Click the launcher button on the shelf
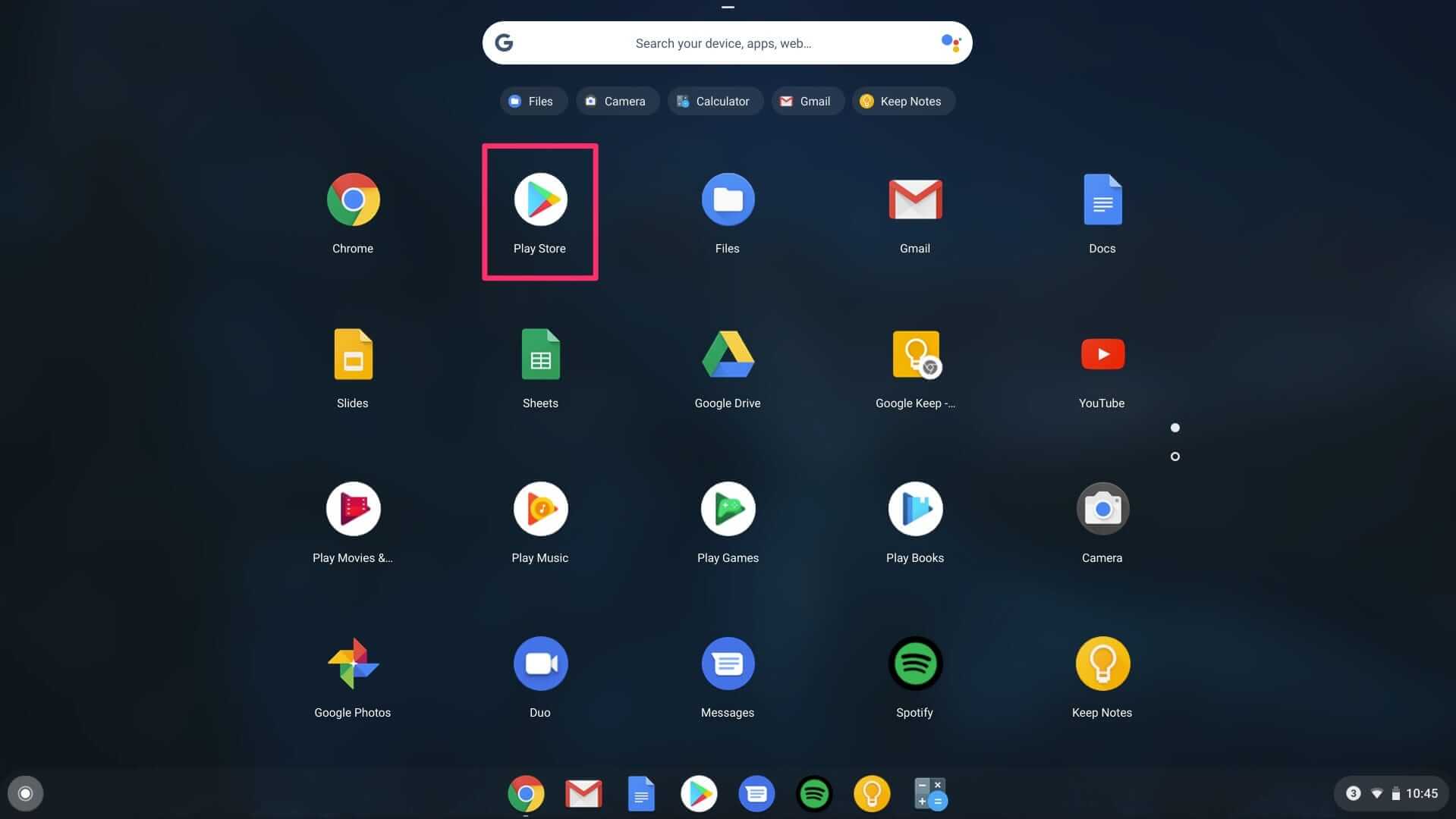Image resolution: width=1456 pixels, height=819 pixels. point(25,793)
